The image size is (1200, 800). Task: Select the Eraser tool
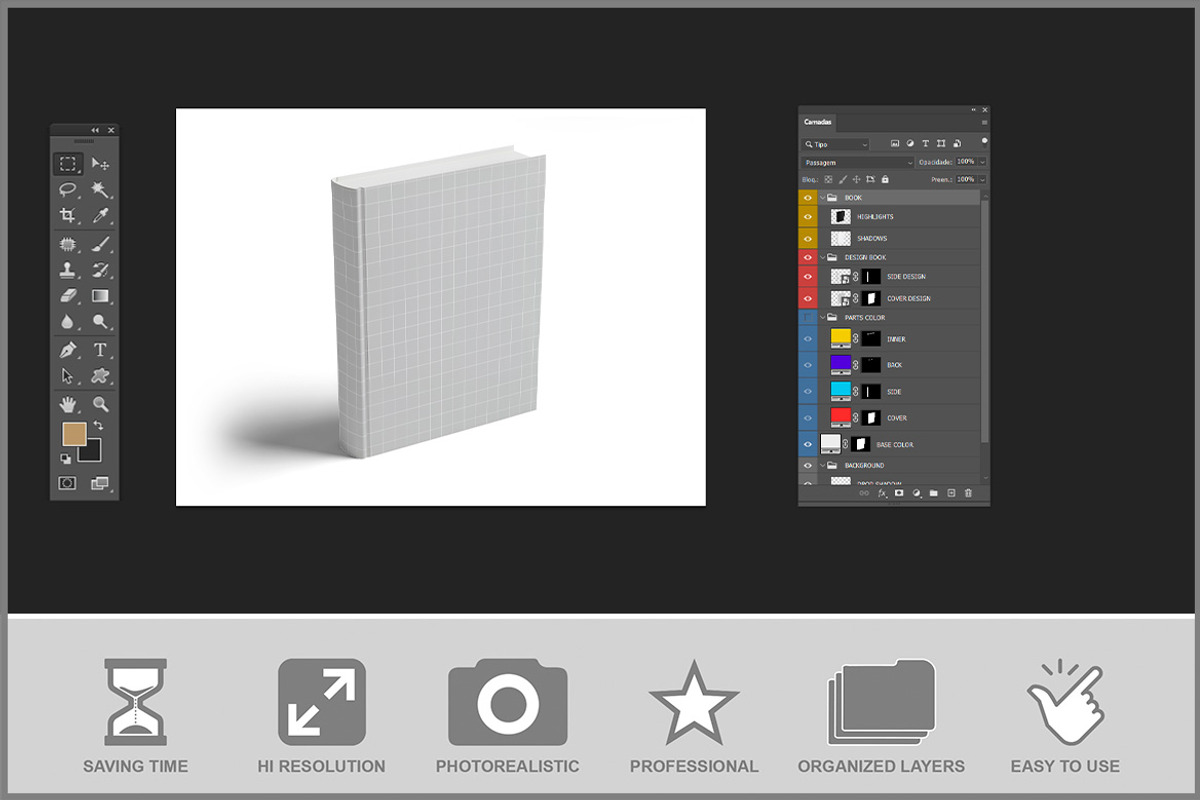[x=68, y=296]
